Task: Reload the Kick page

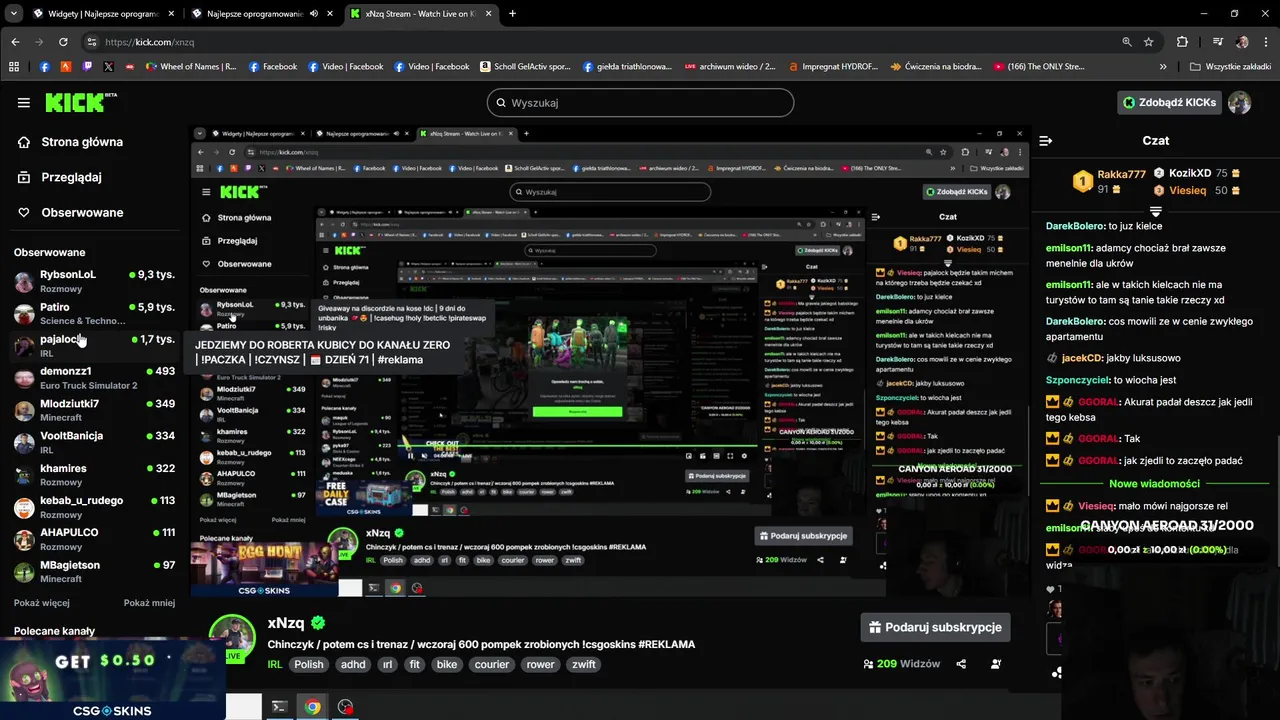Action: (x=63, y=42)
